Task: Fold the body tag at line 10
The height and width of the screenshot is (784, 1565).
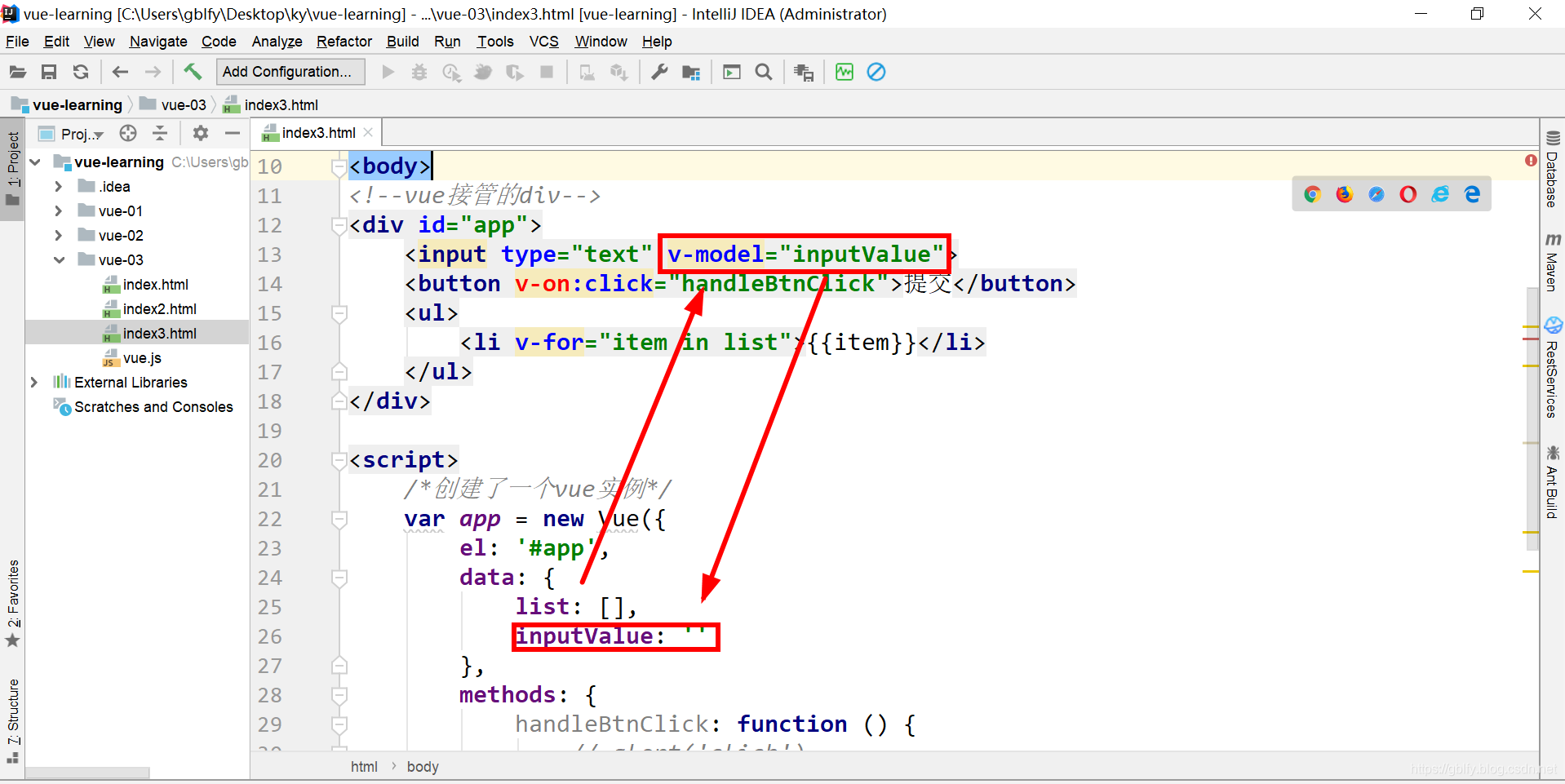Action: 339,166
